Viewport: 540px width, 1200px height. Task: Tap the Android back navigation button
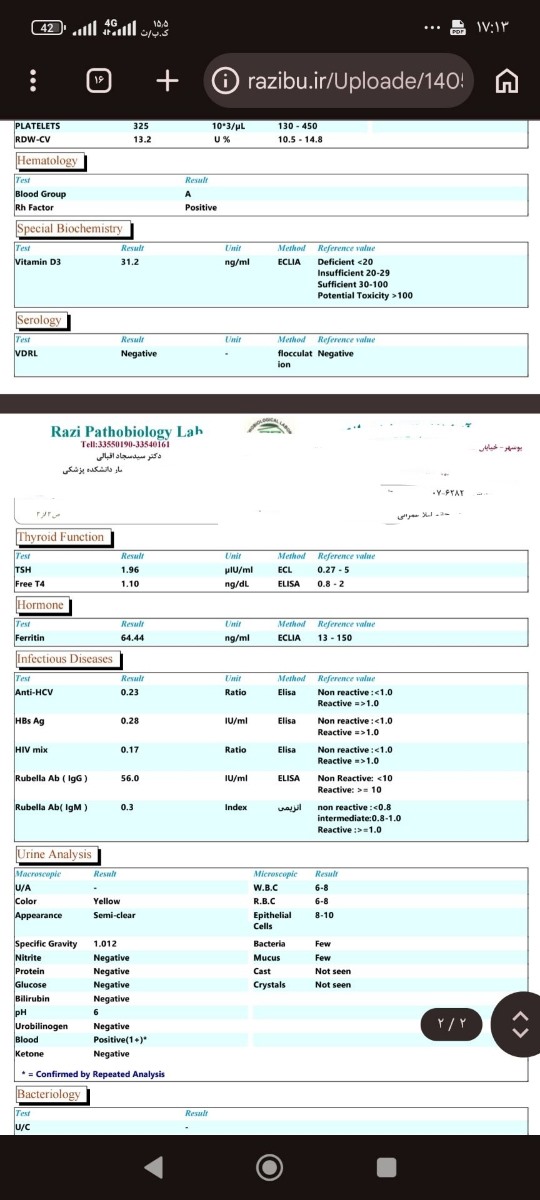pos(152,1166)
